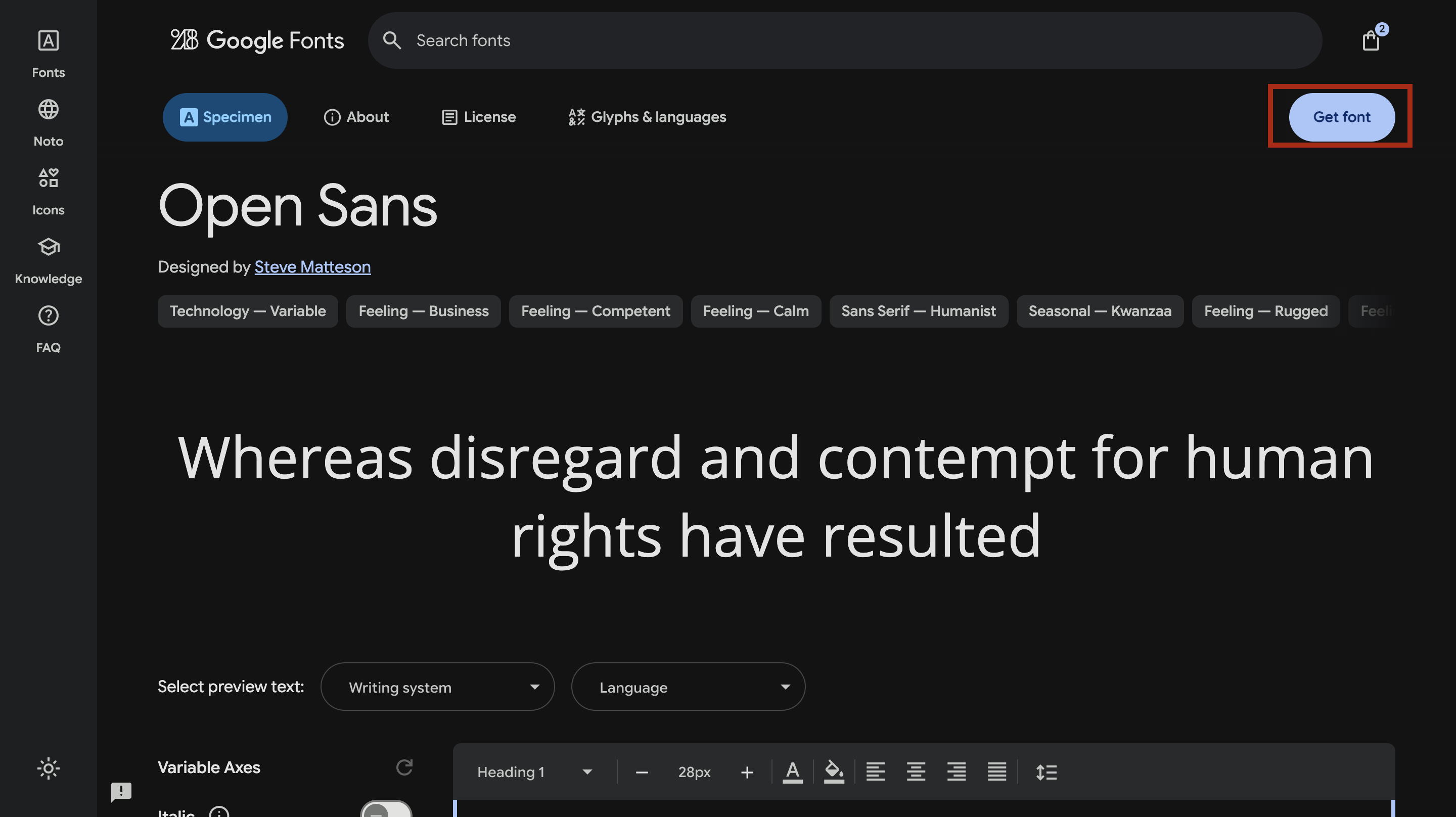This screenshot has width=1456, height=817.
Task: Select Feeling — Rugged tag
Action: coord(1266,311)
